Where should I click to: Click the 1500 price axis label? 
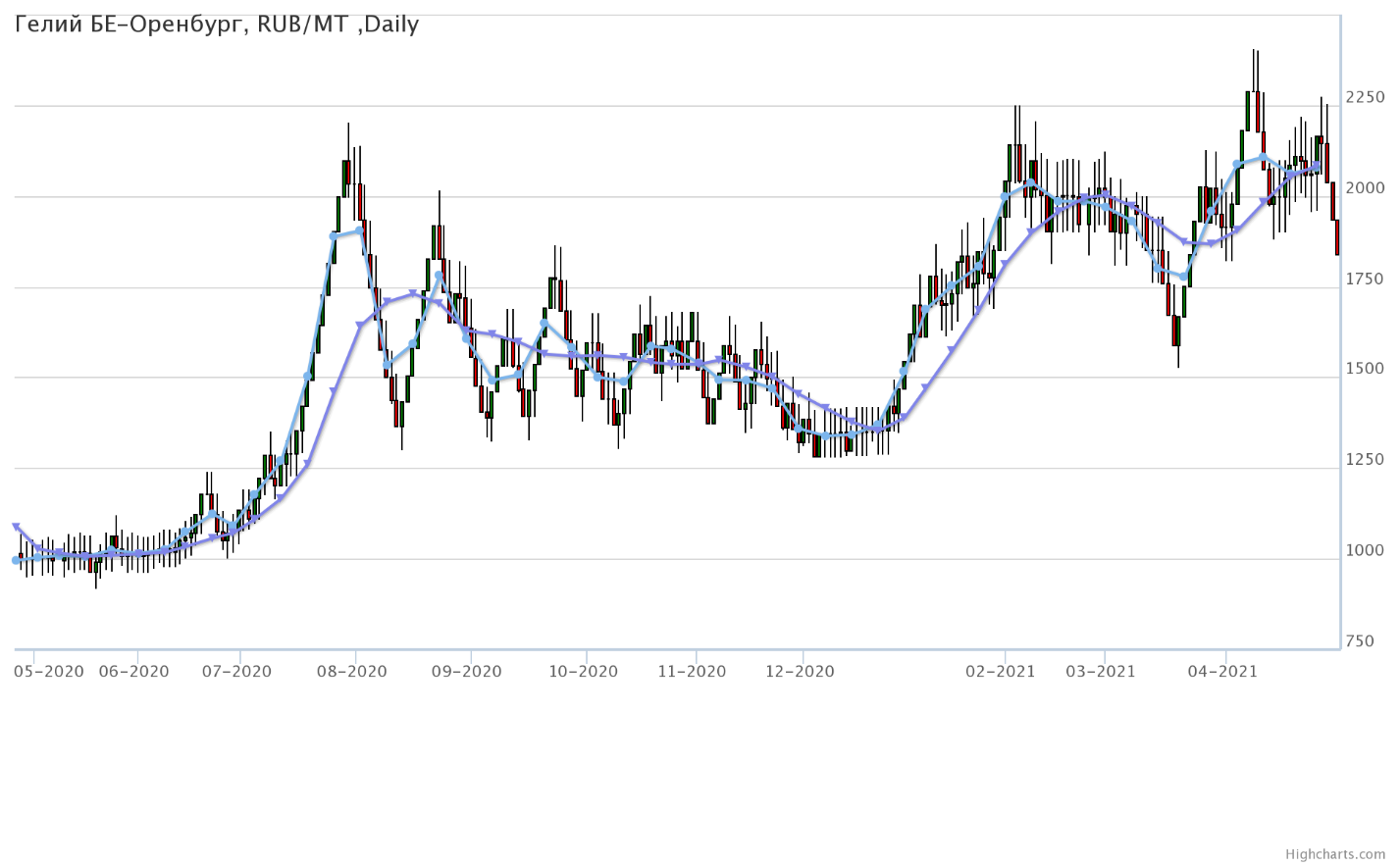[x=1366, y=370]
